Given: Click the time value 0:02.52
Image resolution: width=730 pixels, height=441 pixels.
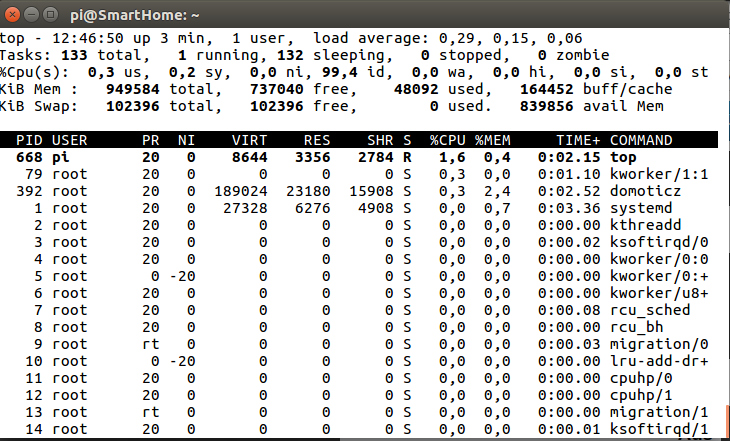Looking at the screenshot, I should 569,191.
